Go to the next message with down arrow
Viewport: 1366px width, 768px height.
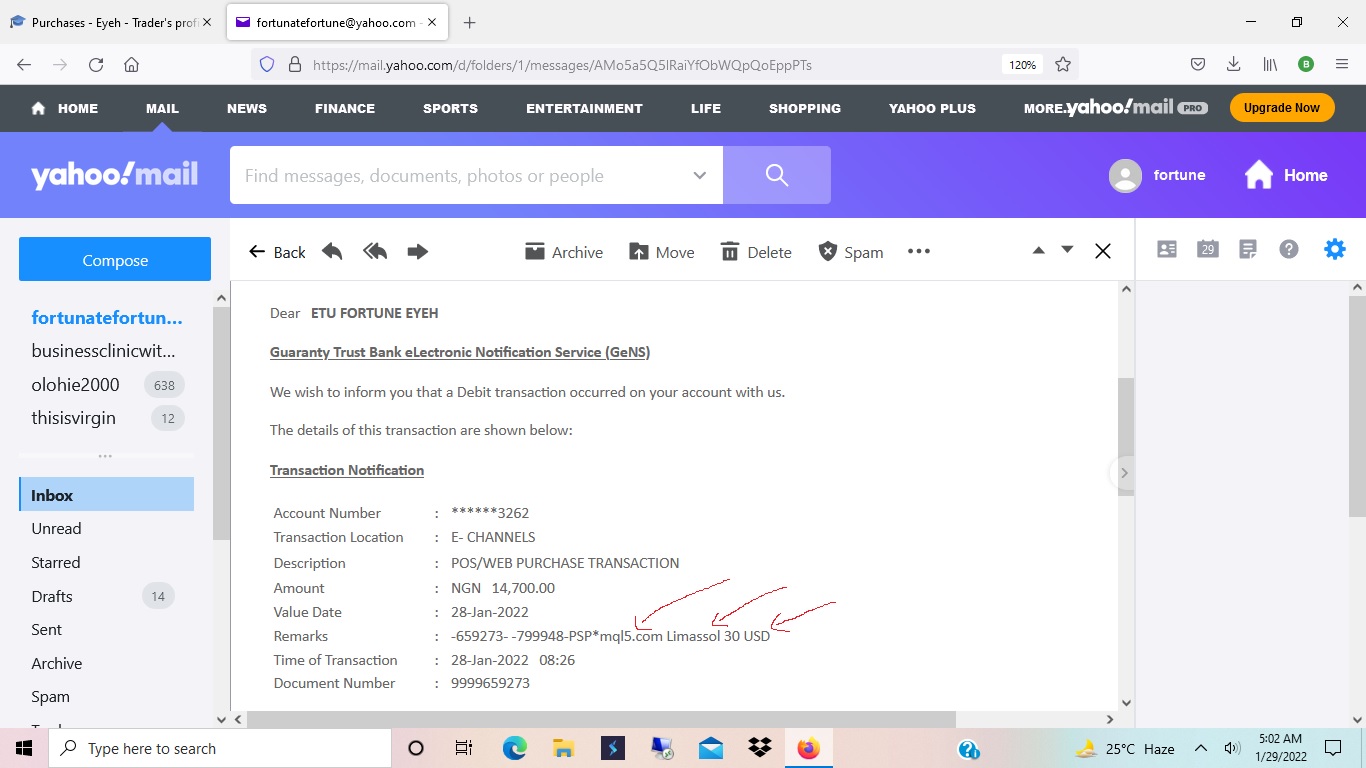(1067, 250)
